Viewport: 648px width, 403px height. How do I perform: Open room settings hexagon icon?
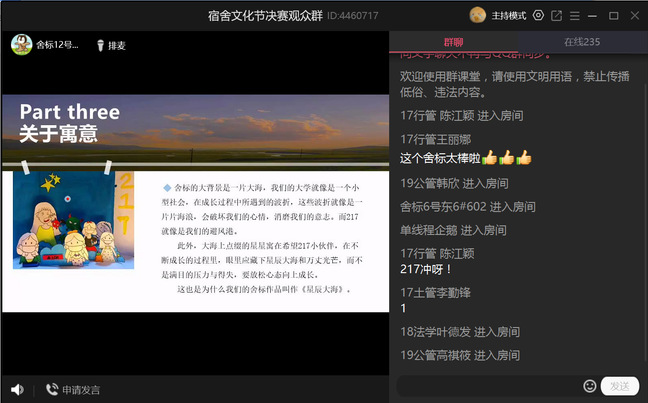coord(538,15)
